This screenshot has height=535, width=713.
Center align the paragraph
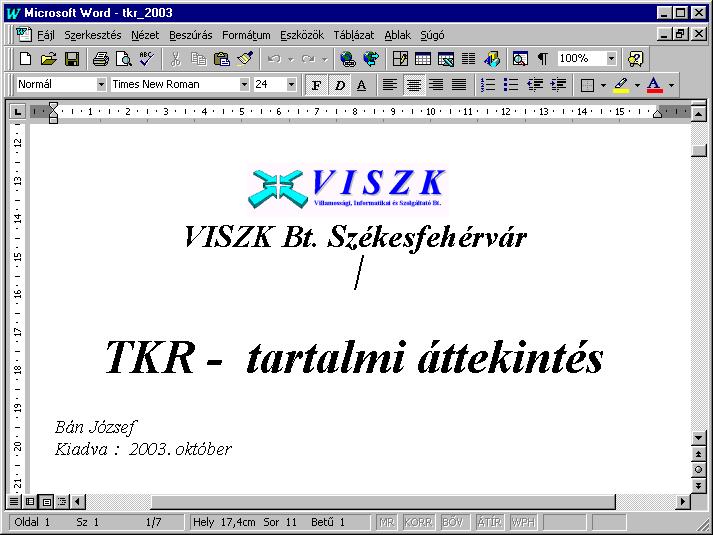(x=414, y=85)
